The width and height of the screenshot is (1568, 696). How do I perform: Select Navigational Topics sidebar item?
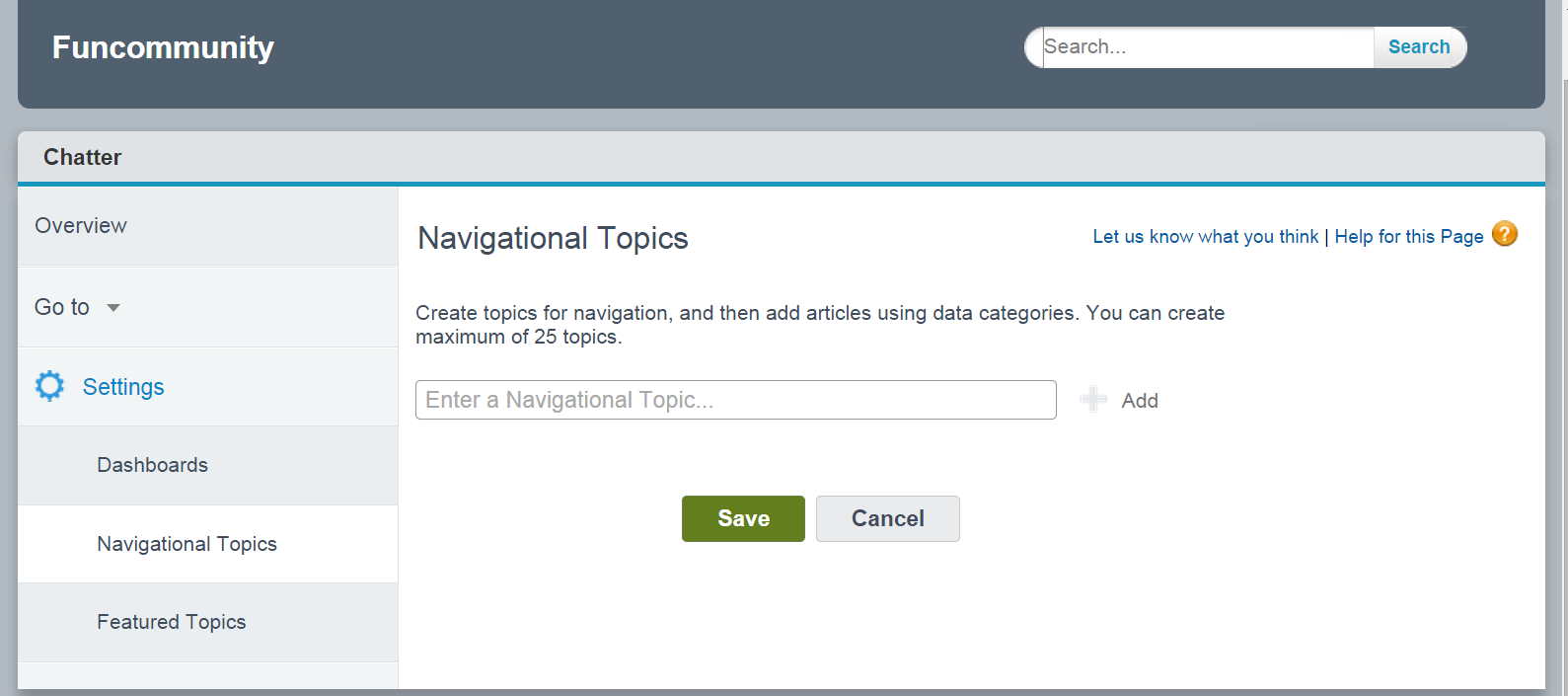tap(187, 544)
